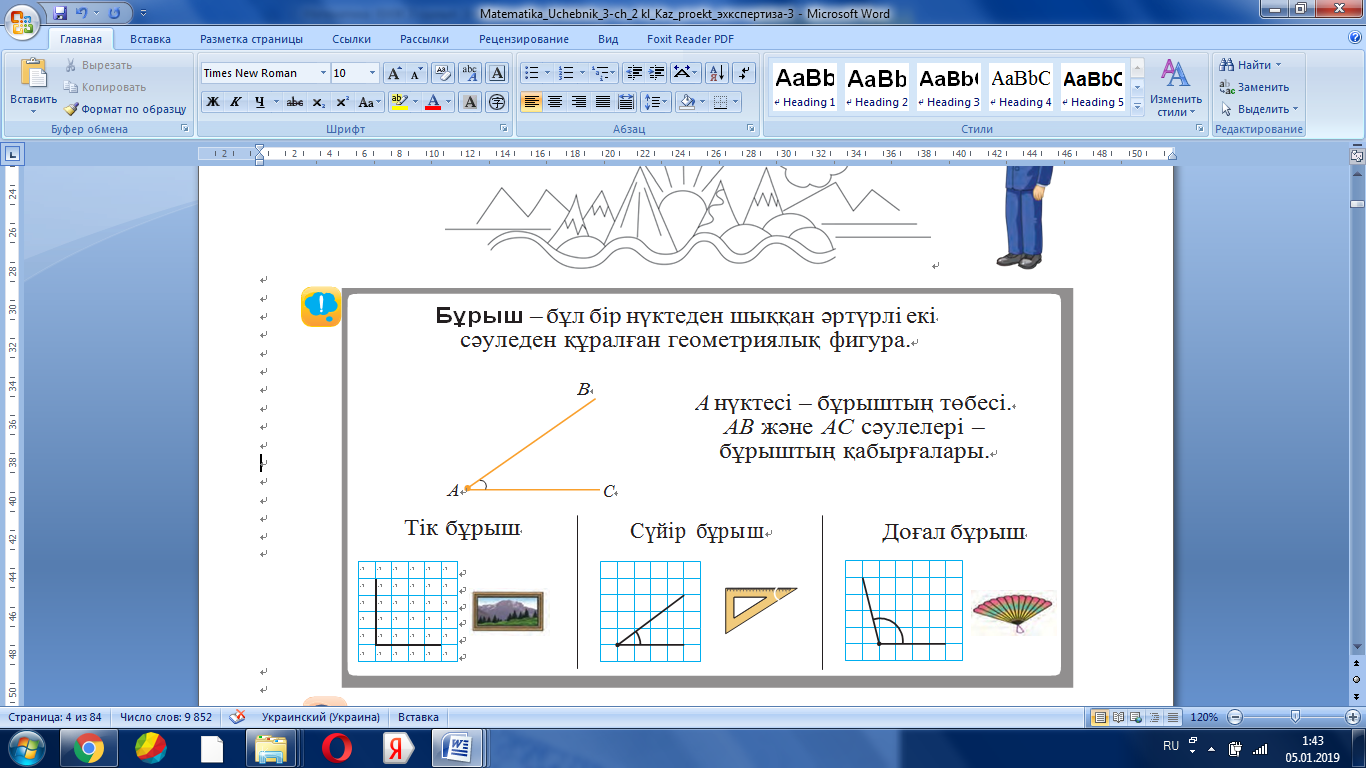Sort the selected text alphabetically
This screenshot has height=768, width=1366.
tap(716, 73)
